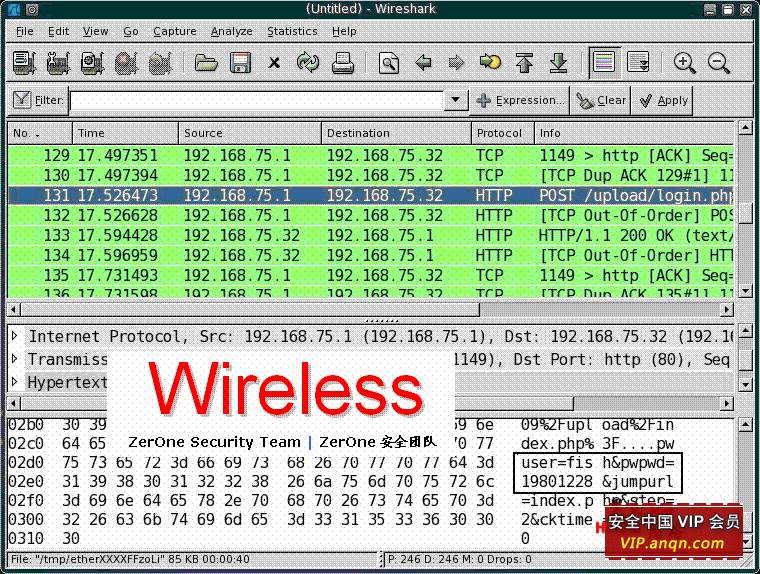Image resolution: width=760 pixels, height=574 pixels.
Task: Packet list horizontal scroll right arrow
Action: pyautogui.click(x=727, y=309)
